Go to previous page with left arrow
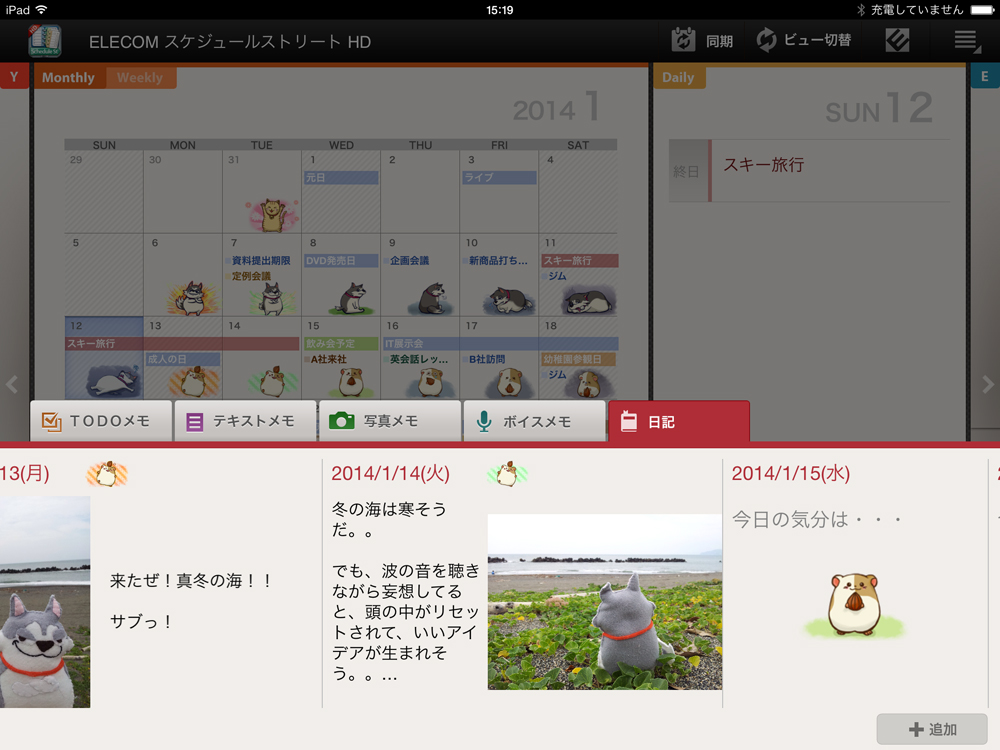The image size is (1000, 750). [11, 385]
